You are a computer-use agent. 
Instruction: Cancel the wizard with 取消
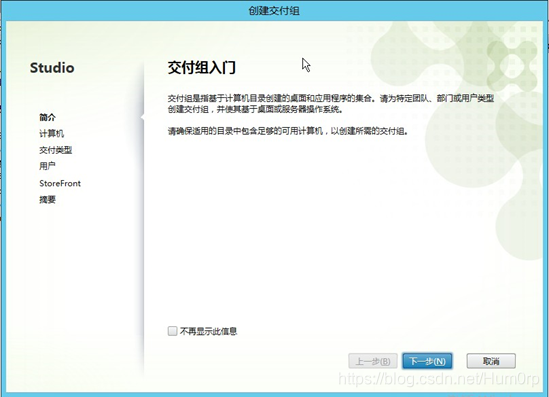coord(491,361)
